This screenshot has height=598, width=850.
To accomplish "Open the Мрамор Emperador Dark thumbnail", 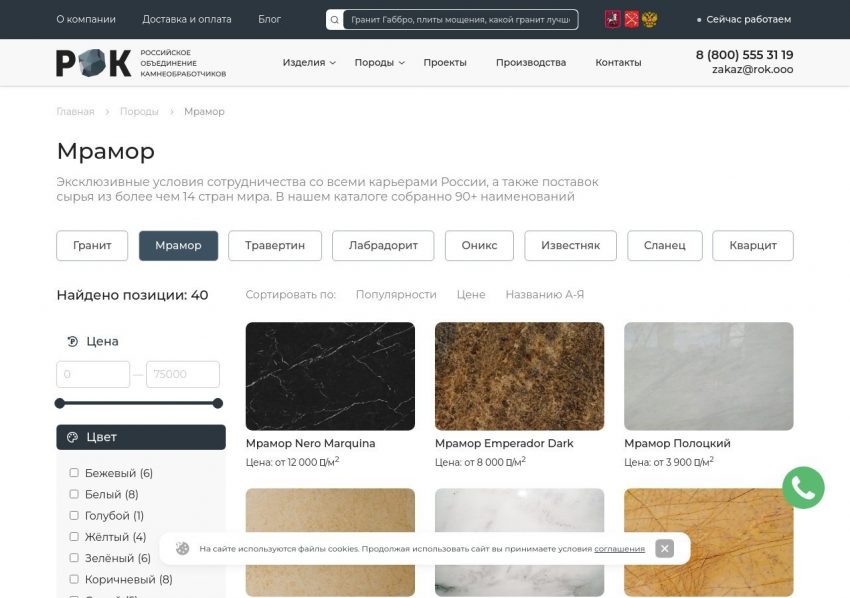I will click(x=519, y=376).
